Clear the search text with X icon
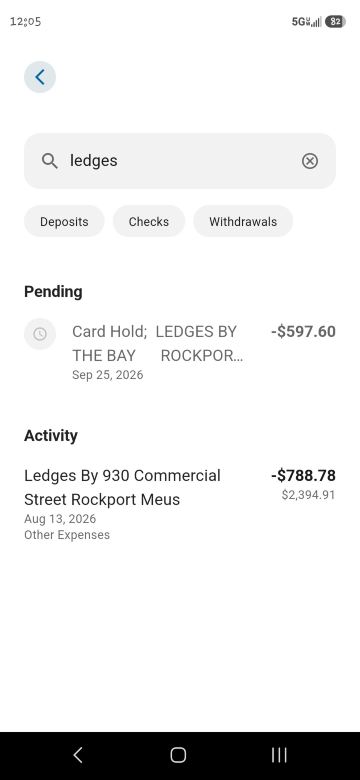Viewport: 360px width, 780px height. 310,161
